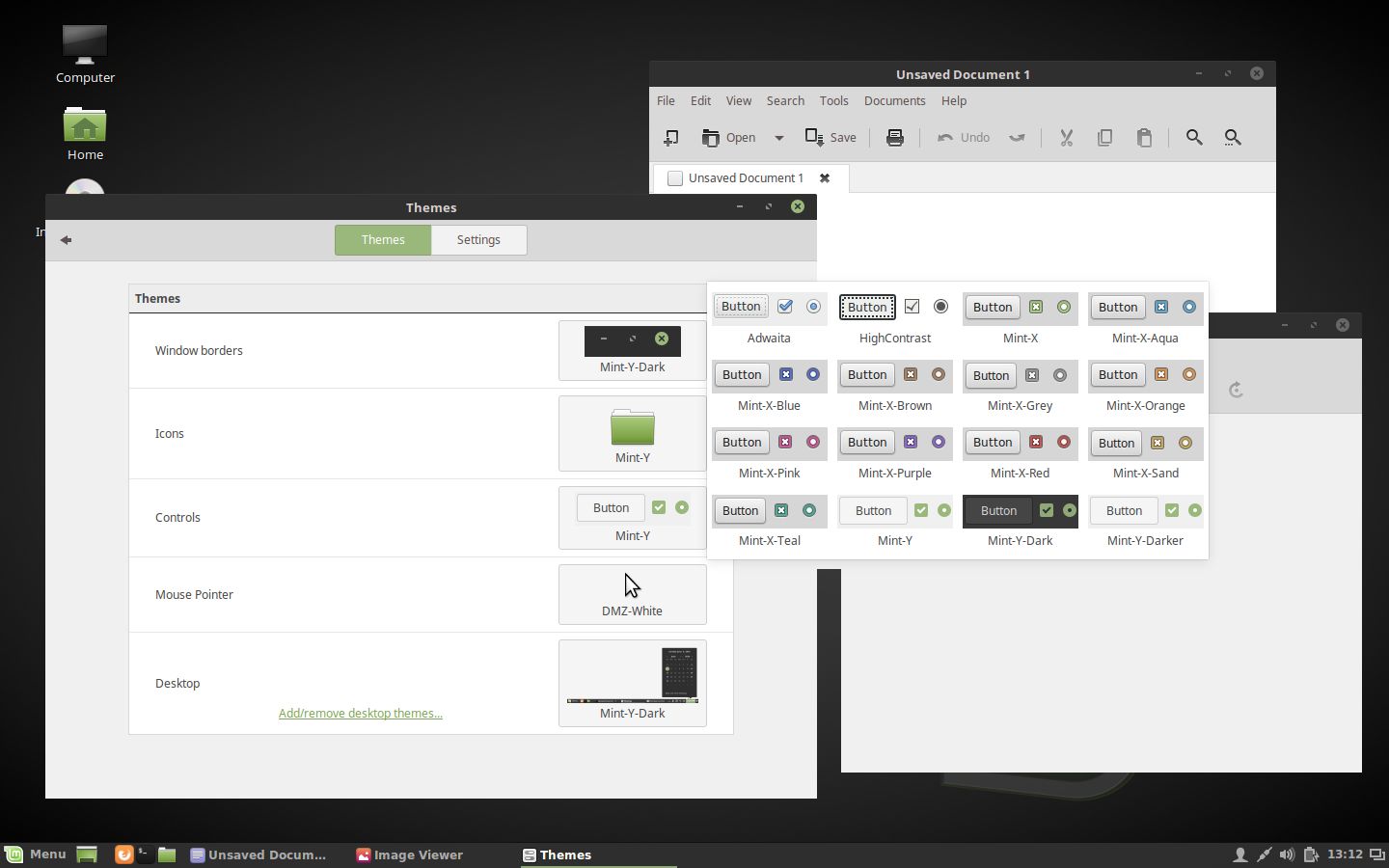Go back using the Themes arrow icon

pyautogui.click(x=66, y=240)
